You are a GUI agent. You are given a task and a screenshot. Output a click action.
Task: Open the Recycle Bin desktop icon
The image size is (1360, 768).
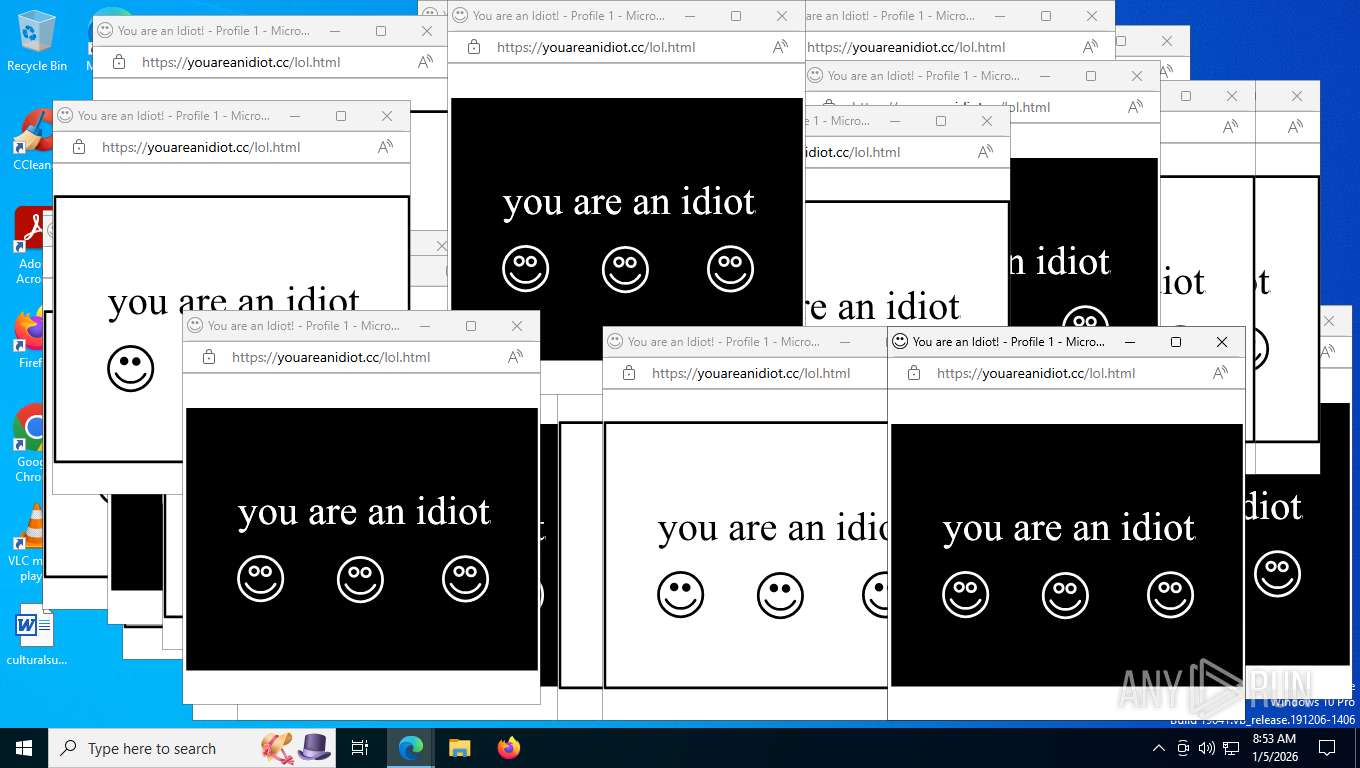point(36,40)
